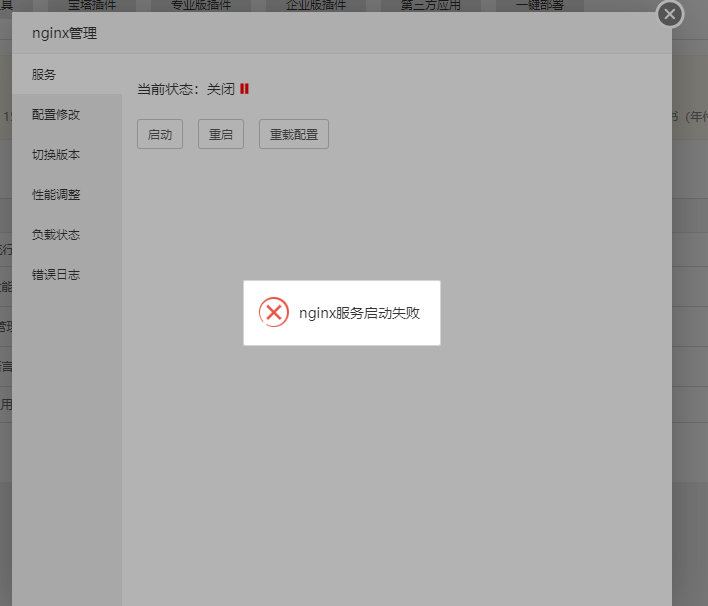Click the 重载配置 button

click(294, 134)
